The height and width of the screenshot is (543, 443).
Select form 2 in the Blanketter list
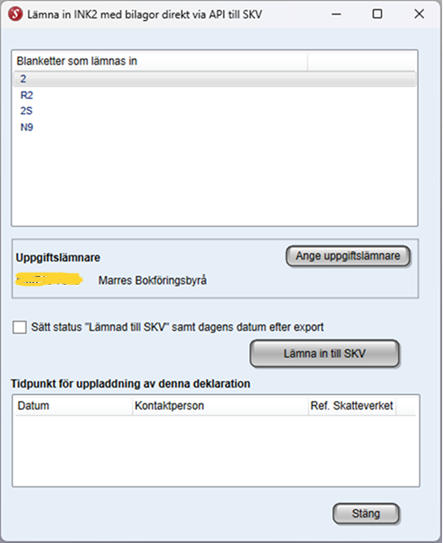tap(214, 79)
